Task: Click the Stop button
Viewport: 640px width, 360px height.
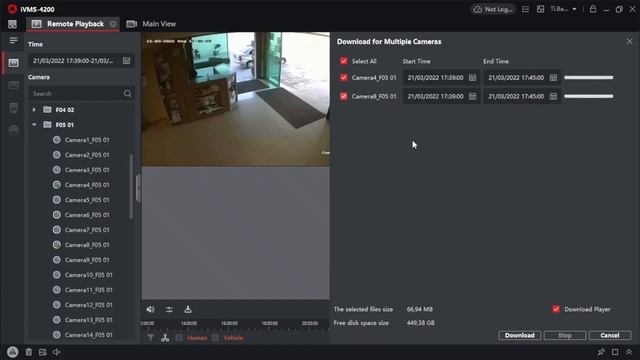Action: point(564,336)
